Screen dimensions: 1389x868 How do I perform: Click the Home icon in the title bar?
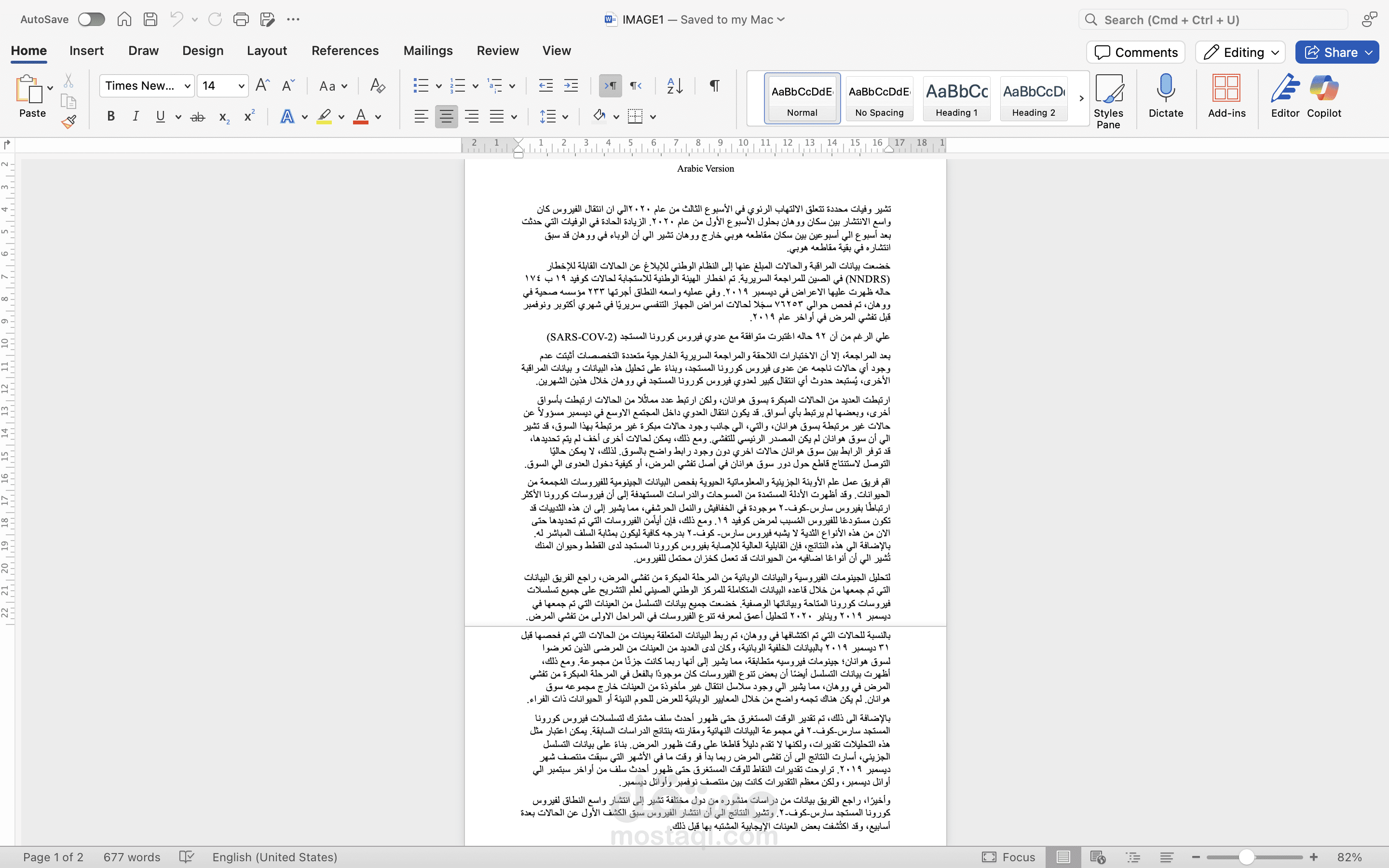[x=124, y=19]
